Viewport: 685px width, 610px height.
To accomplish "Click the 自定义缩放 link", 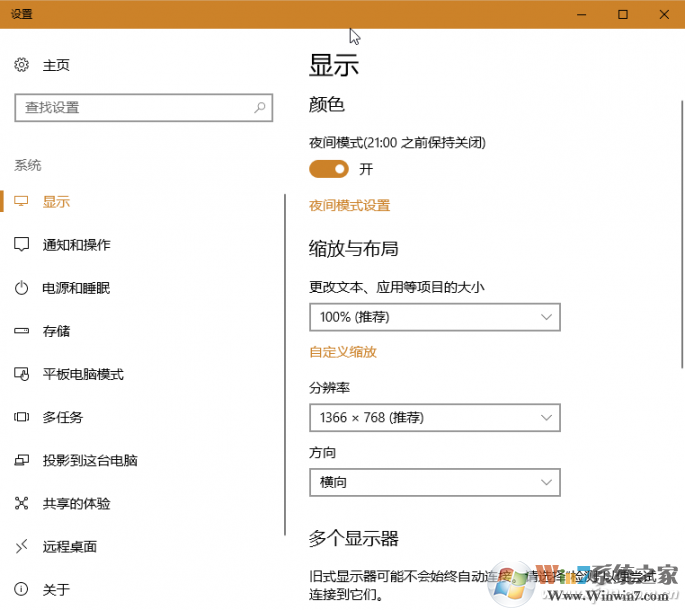I will click(x=343, y=352).
